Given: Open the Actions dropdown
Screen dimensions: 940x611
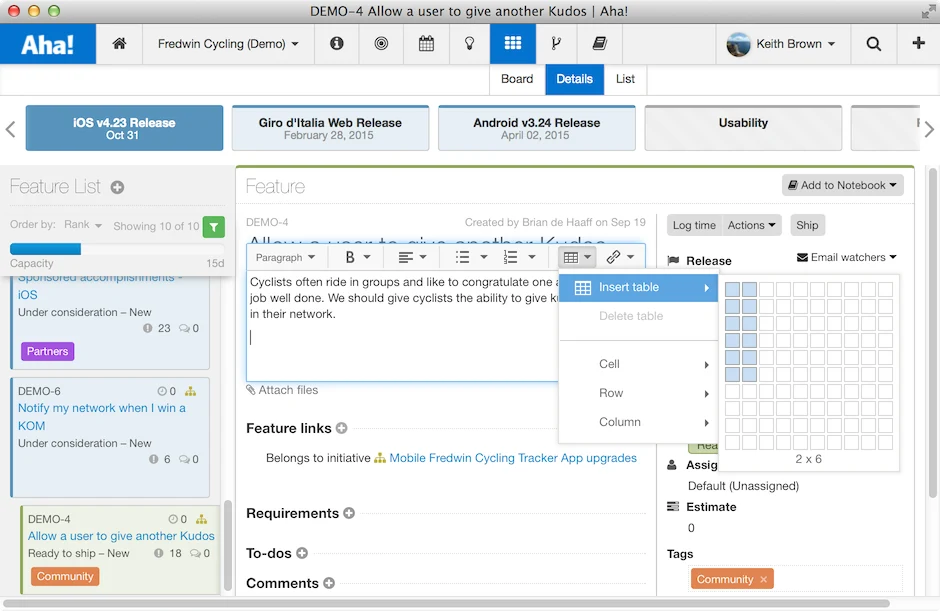Looking at the screenshot, I should (752, 225).
